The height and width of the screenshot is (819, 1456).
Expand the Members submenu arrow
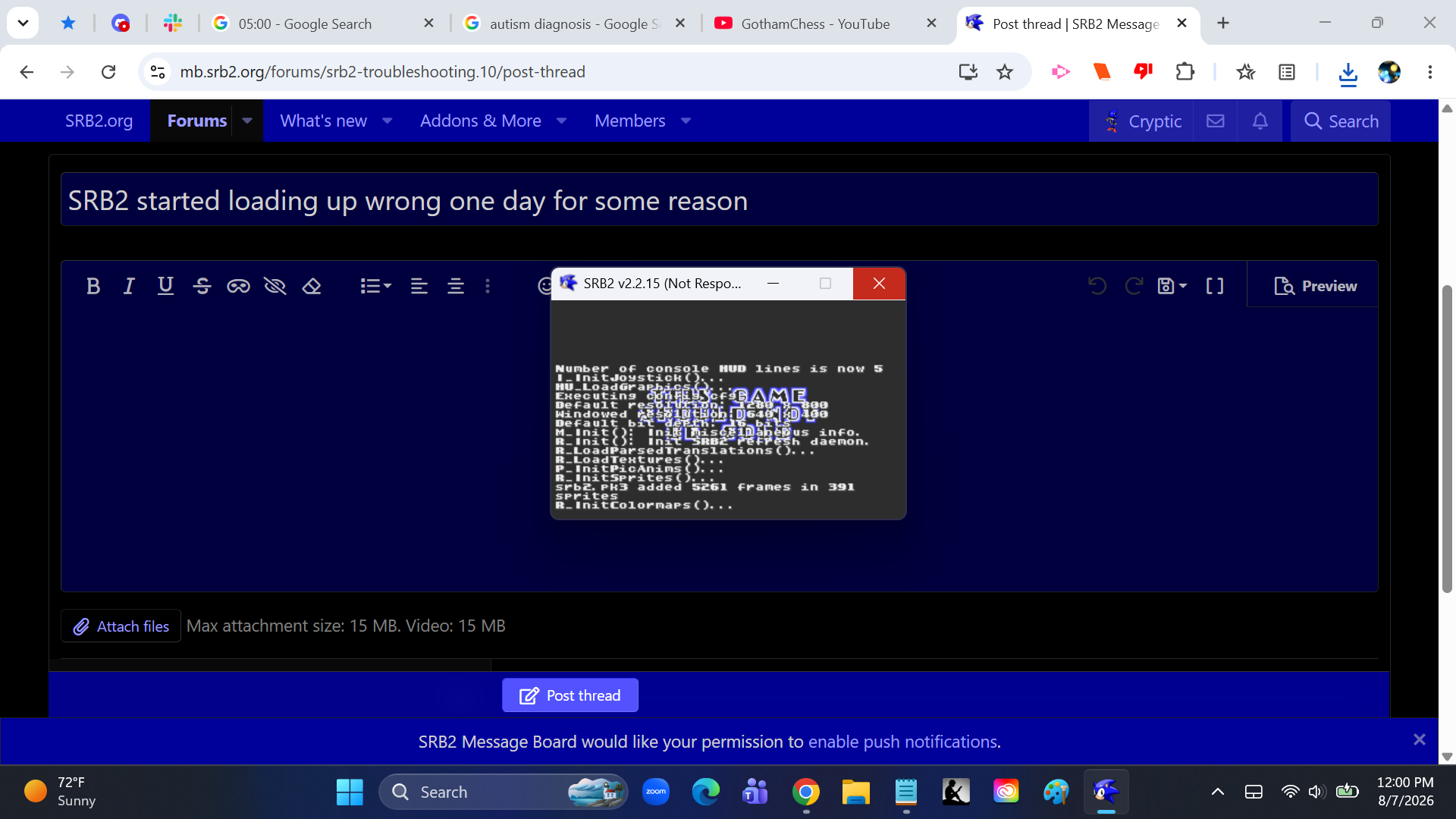[686, 121]
